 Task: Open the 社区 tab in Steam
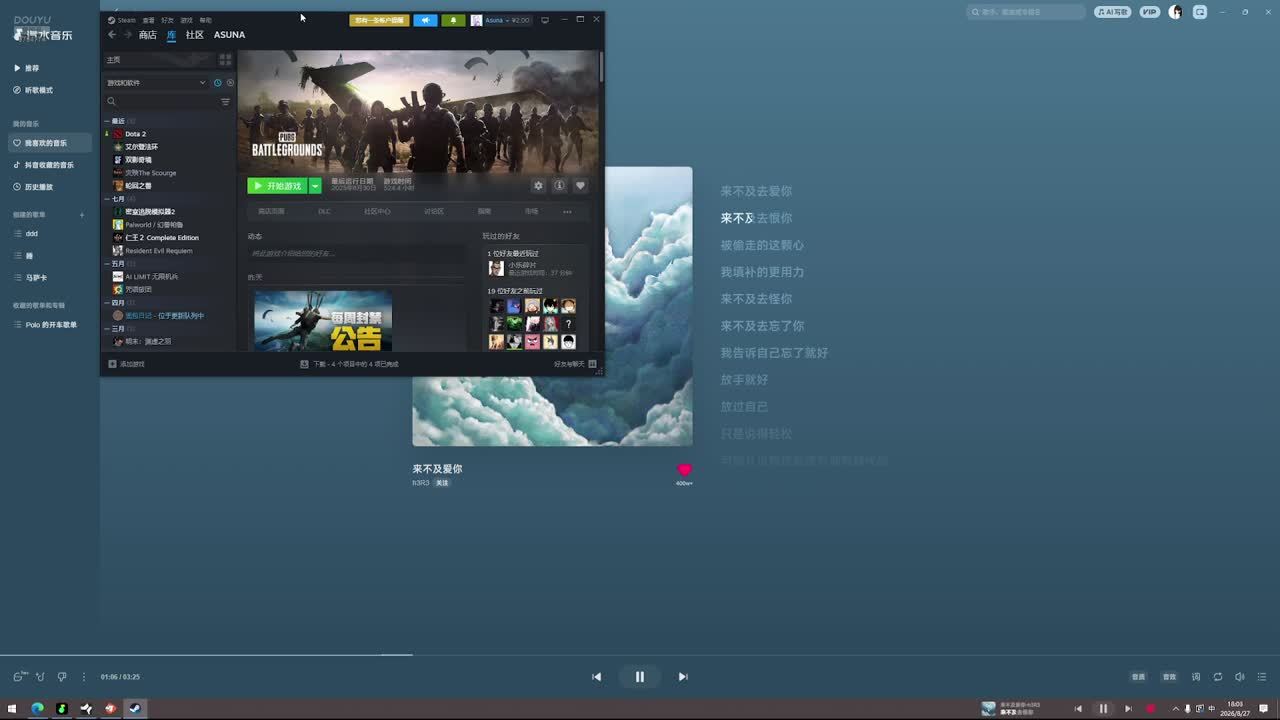coord(194,35)
